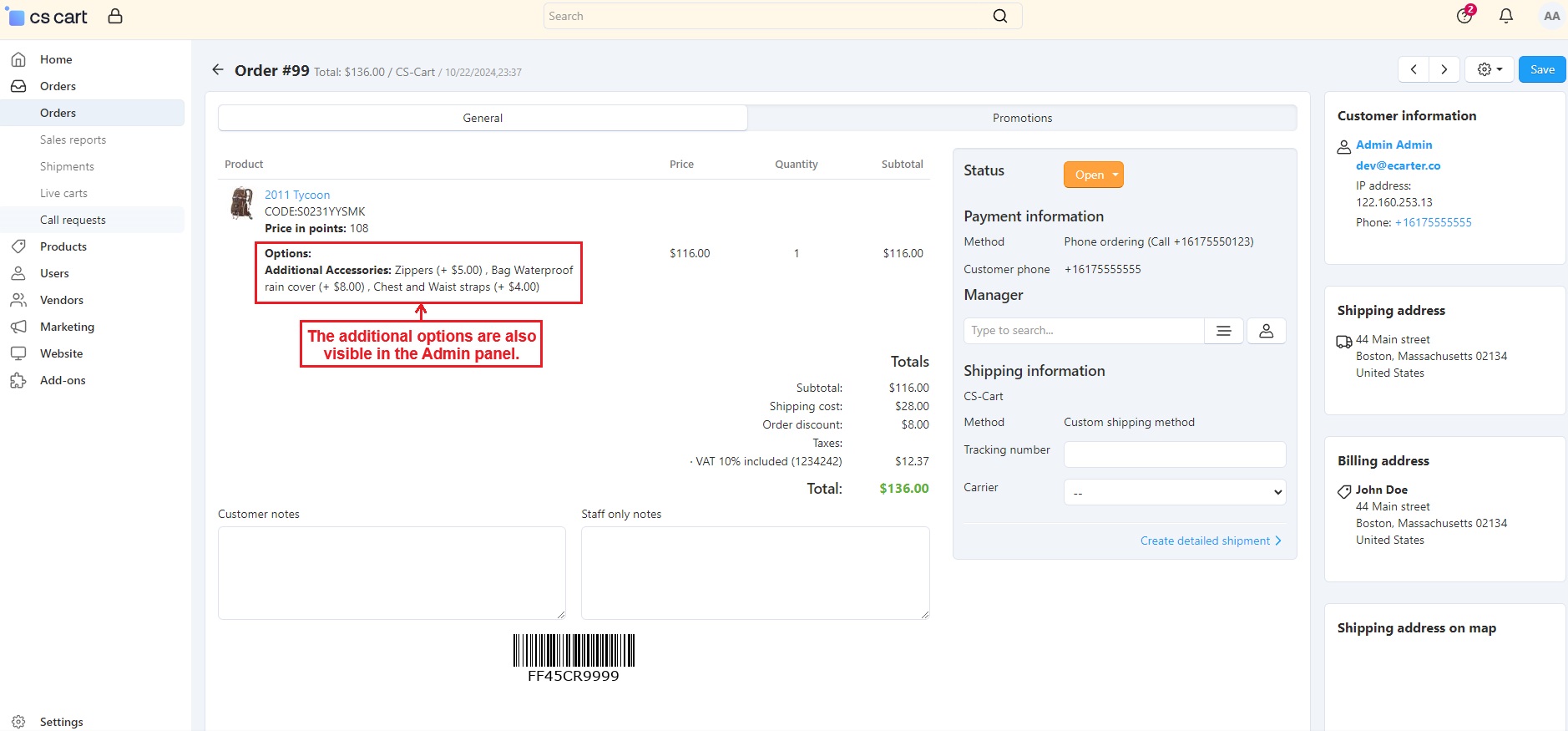Viewport: 1568px width, 731px height.
Task: Click the manager person icon button
Action: (1267, 331)
